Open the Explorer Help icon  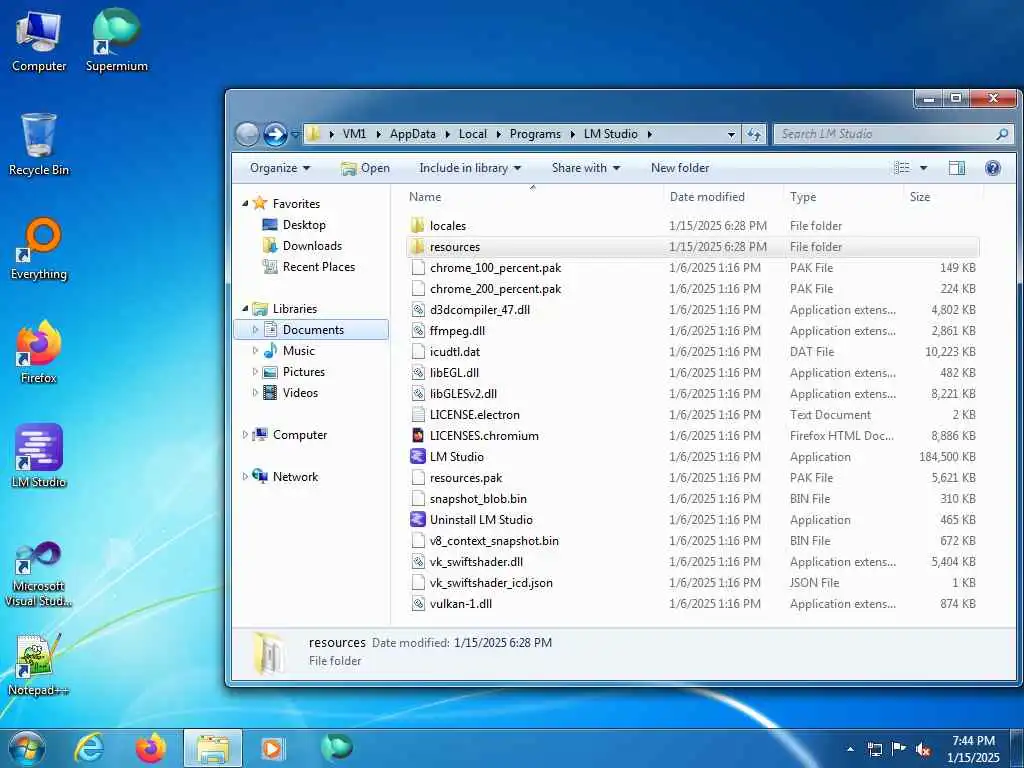pos(993,168)
